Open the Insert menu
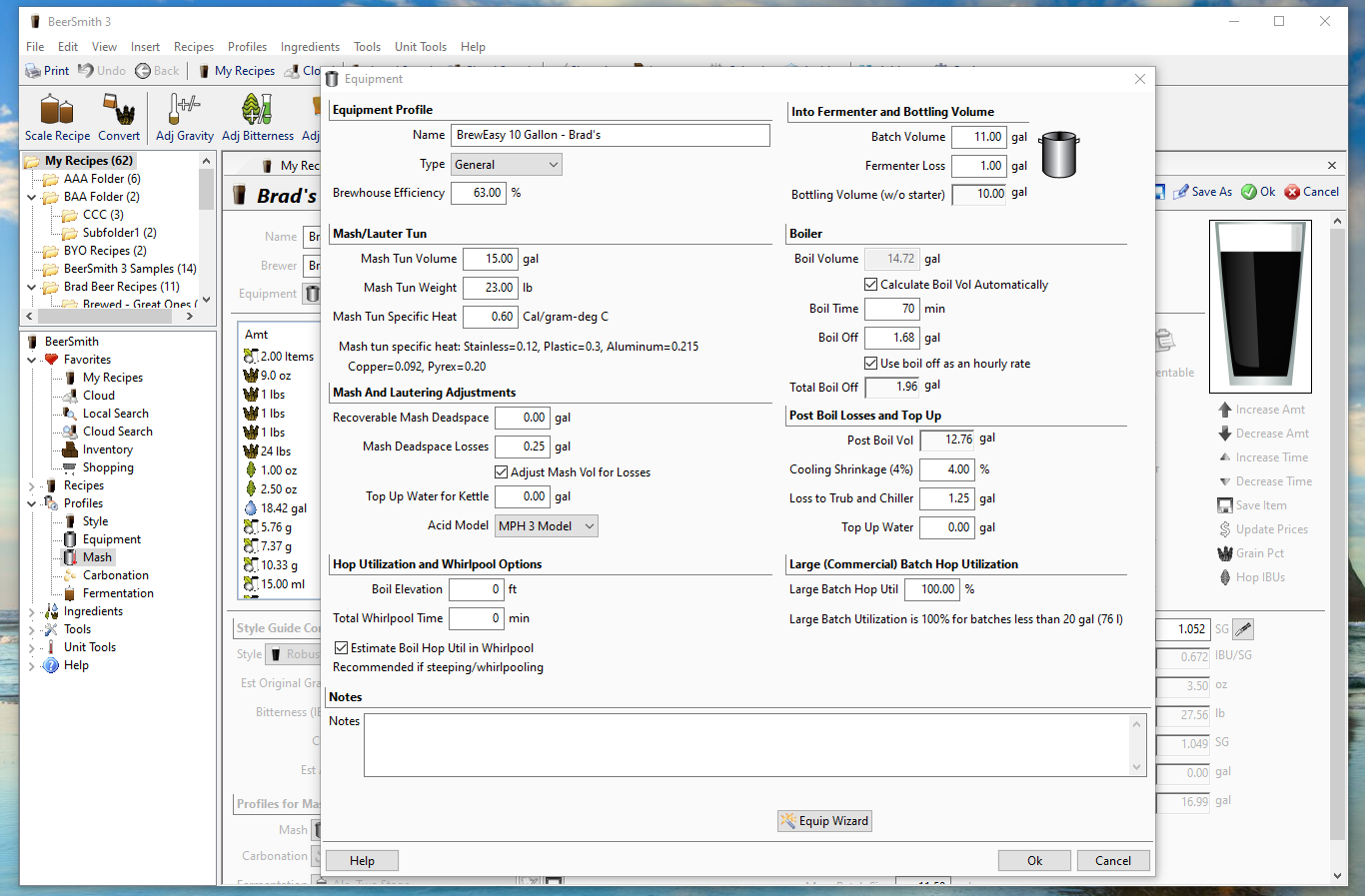The width and height of the screenshot is (1365, 896). pyautogui.click(x=145, y=47)
